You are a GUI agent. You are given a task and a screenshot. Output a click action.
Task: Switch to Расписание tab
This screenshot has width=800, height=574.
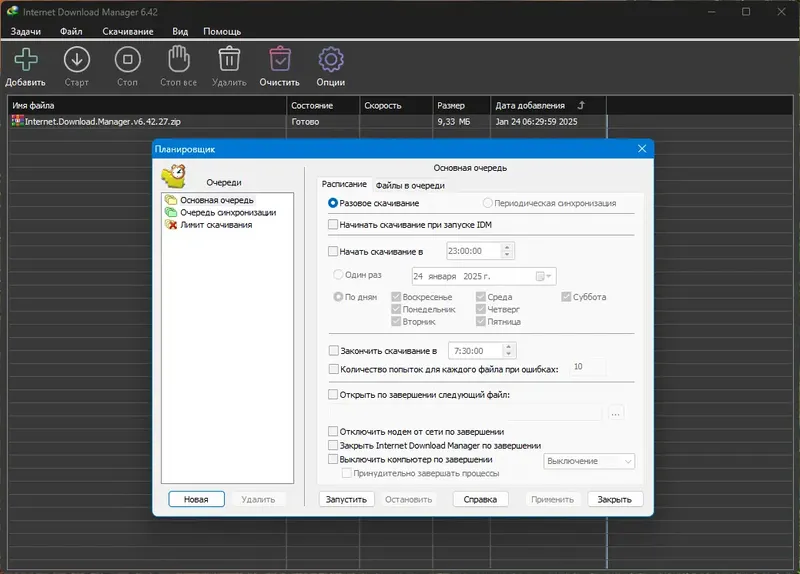coord(344,184)
